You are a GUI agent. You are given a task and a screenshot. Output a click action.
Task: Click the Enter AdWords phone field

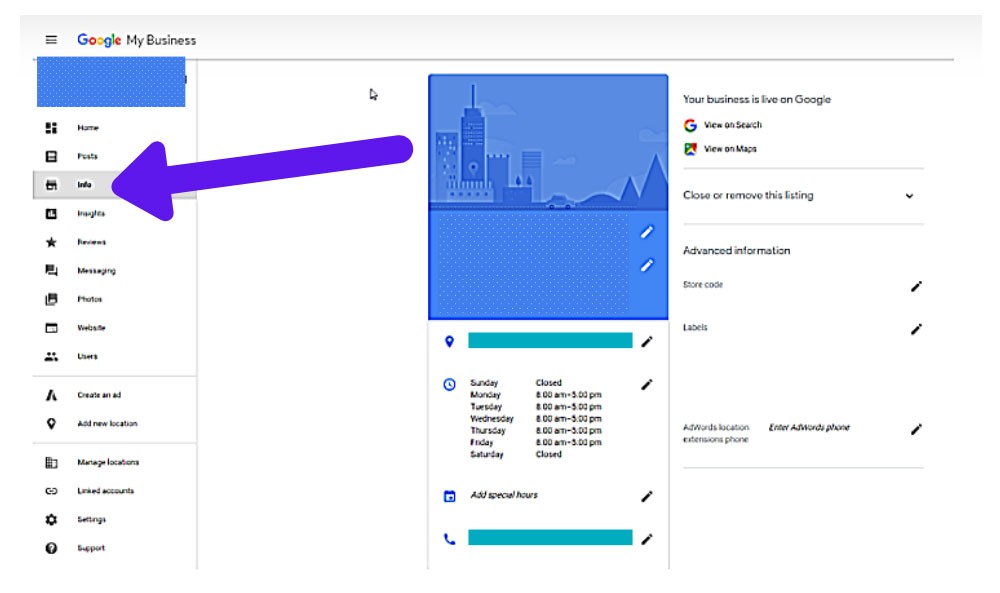(809, 428)
